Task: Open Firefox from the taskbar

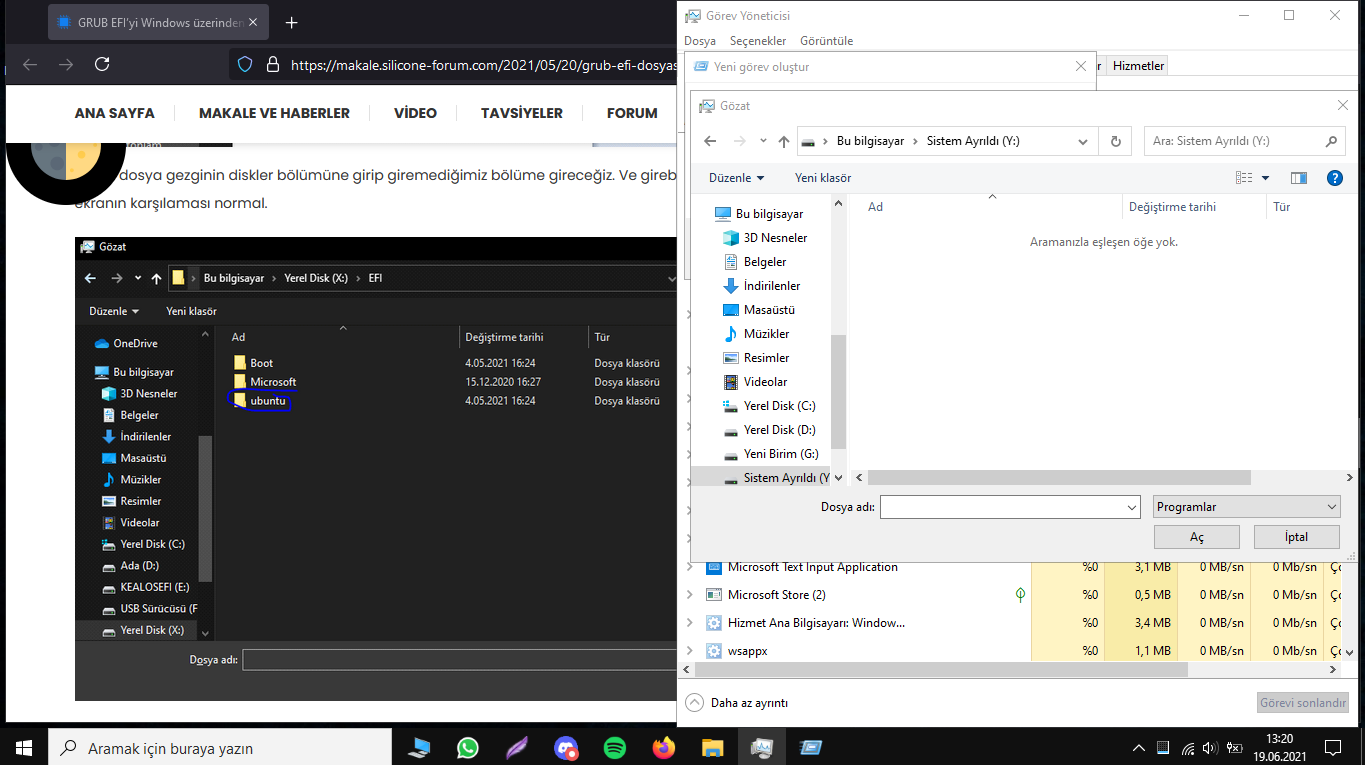Action: pos(663,747)
